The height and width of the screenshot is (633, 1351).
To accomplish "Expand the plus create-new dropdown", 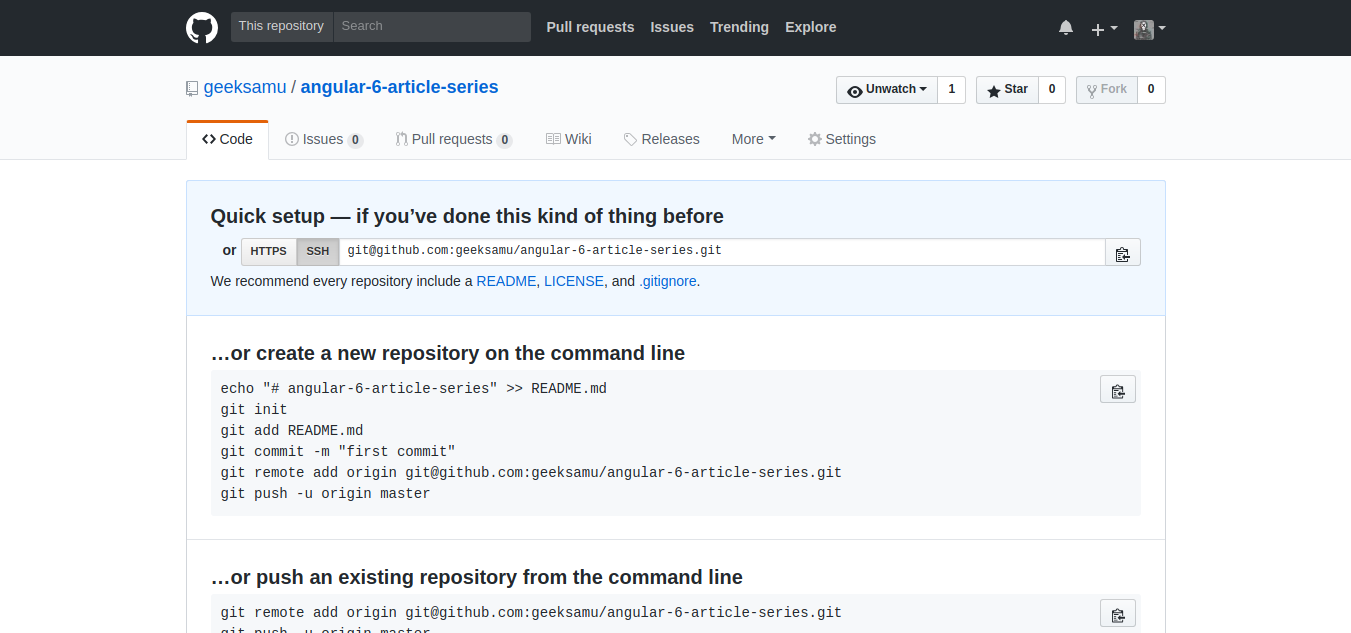I will (x=1104, y=29).
